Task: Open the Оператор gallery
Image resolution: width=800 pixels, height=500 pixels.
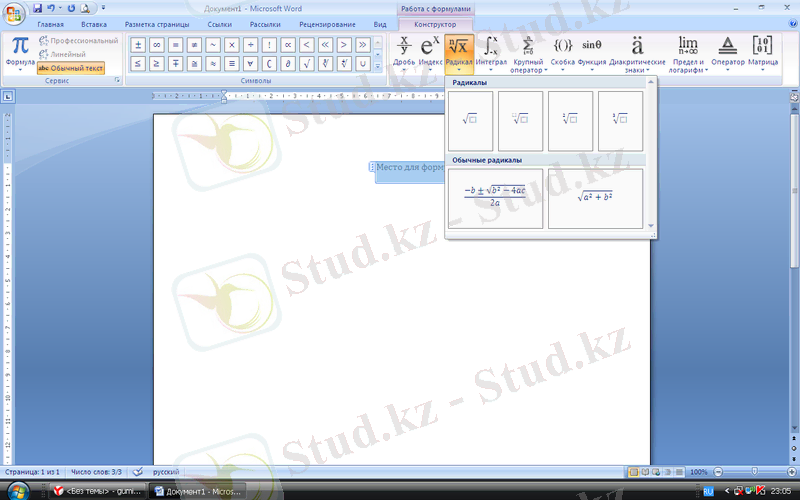Action: (728, 53)
